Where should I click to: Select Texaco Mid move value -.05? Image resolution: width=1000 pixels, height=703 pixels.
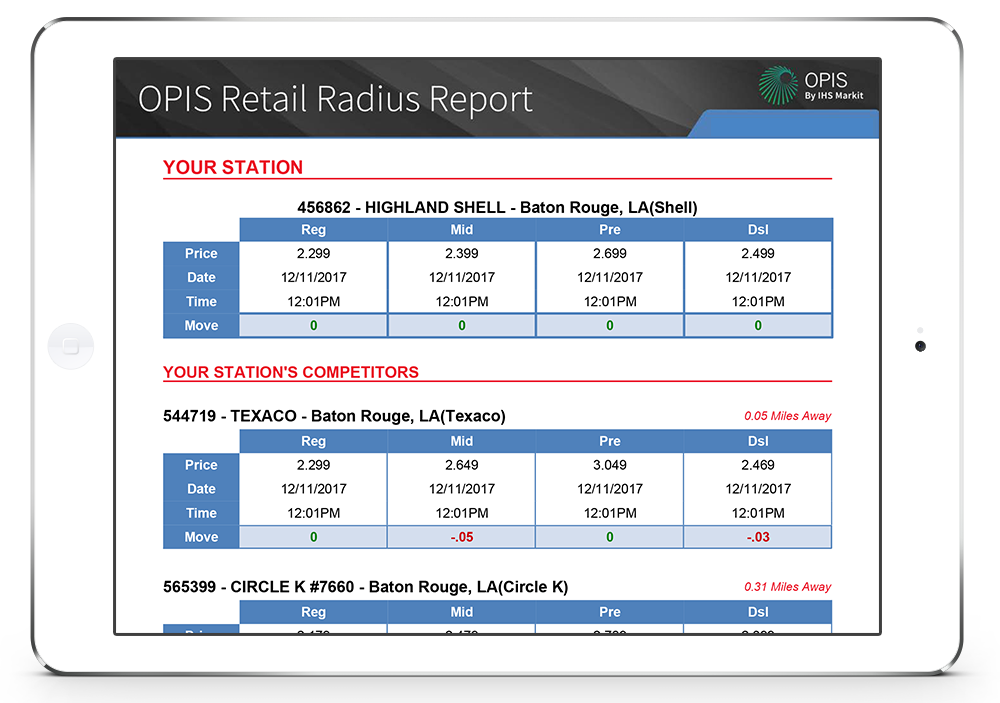pos(462,537)
